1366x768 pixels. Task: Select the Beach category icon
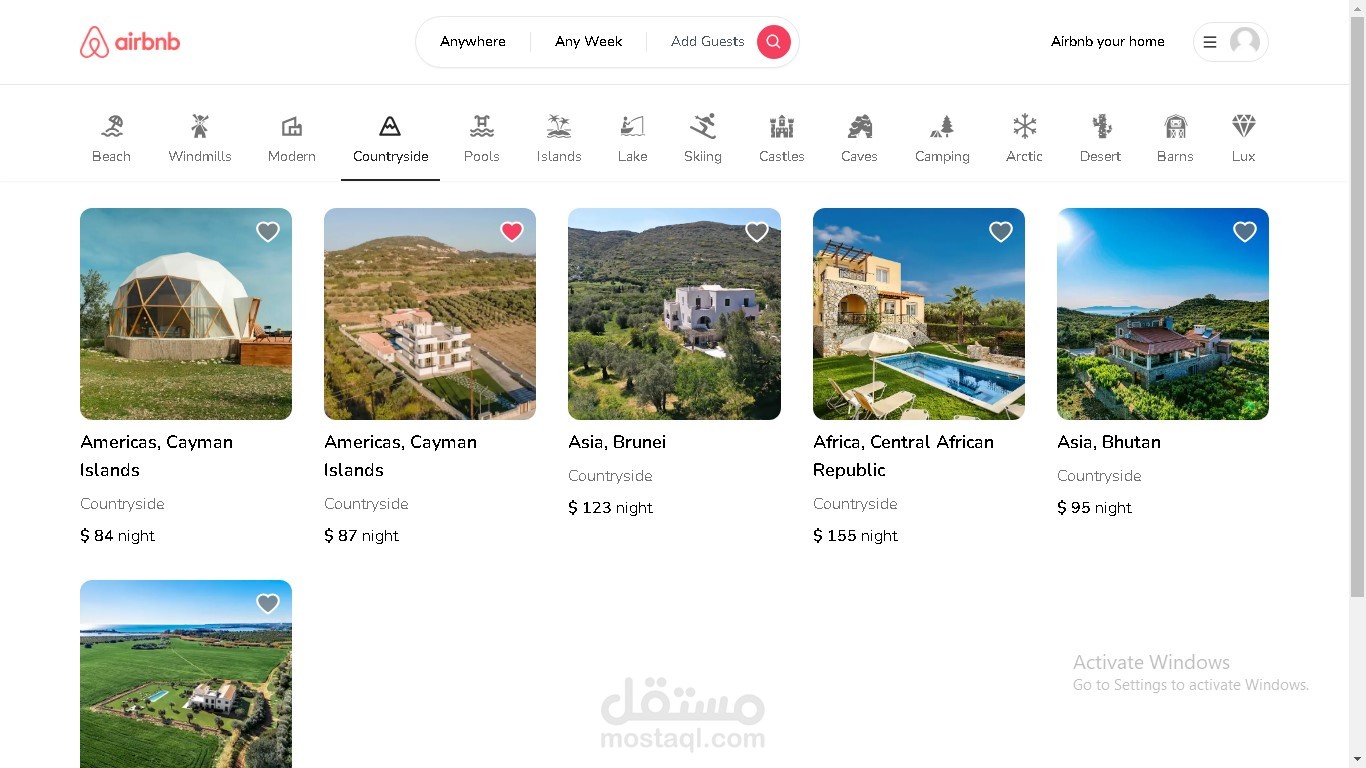tap(111, 126)
